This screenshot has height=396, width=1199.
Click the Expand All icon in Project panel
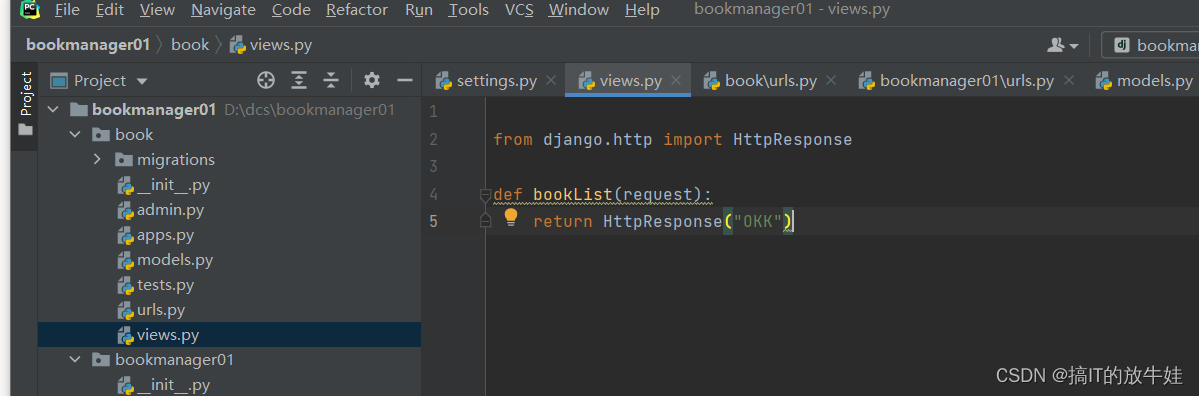299,80
